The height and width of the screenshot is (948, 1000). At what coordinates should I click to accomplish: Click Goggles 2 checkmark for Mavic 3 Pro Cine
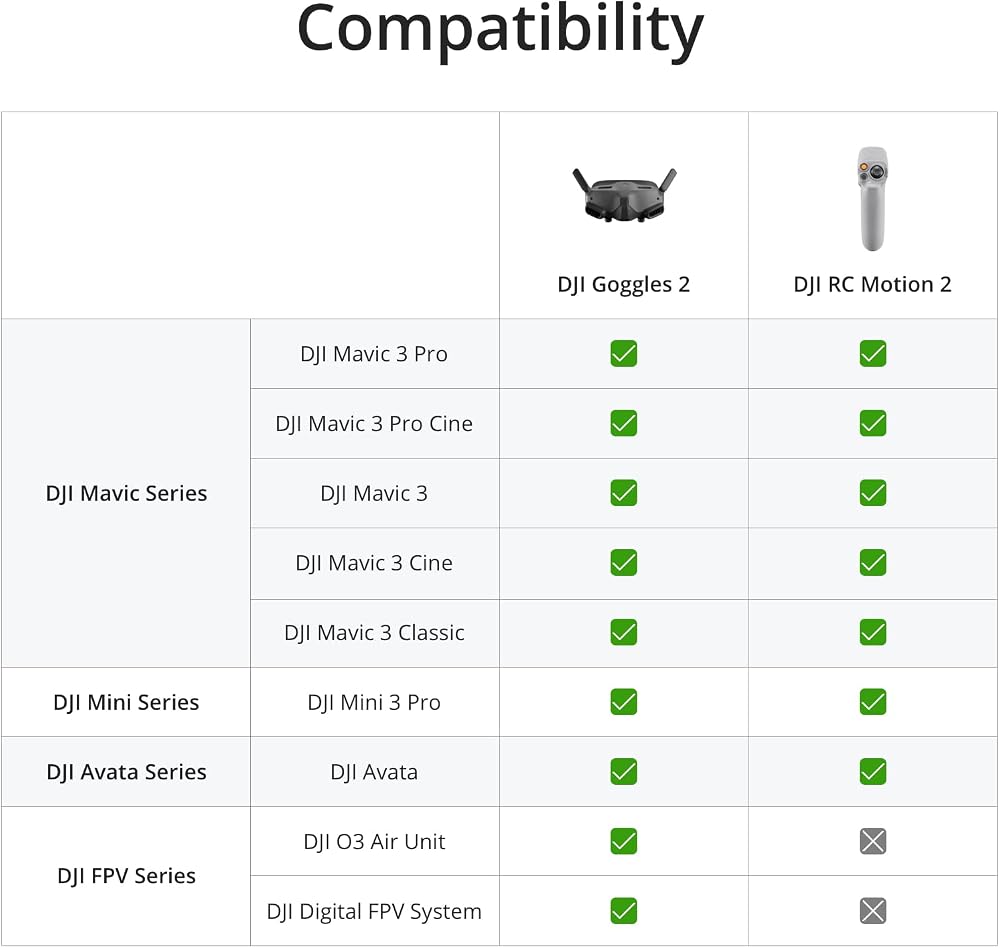[x=624, y=423]
